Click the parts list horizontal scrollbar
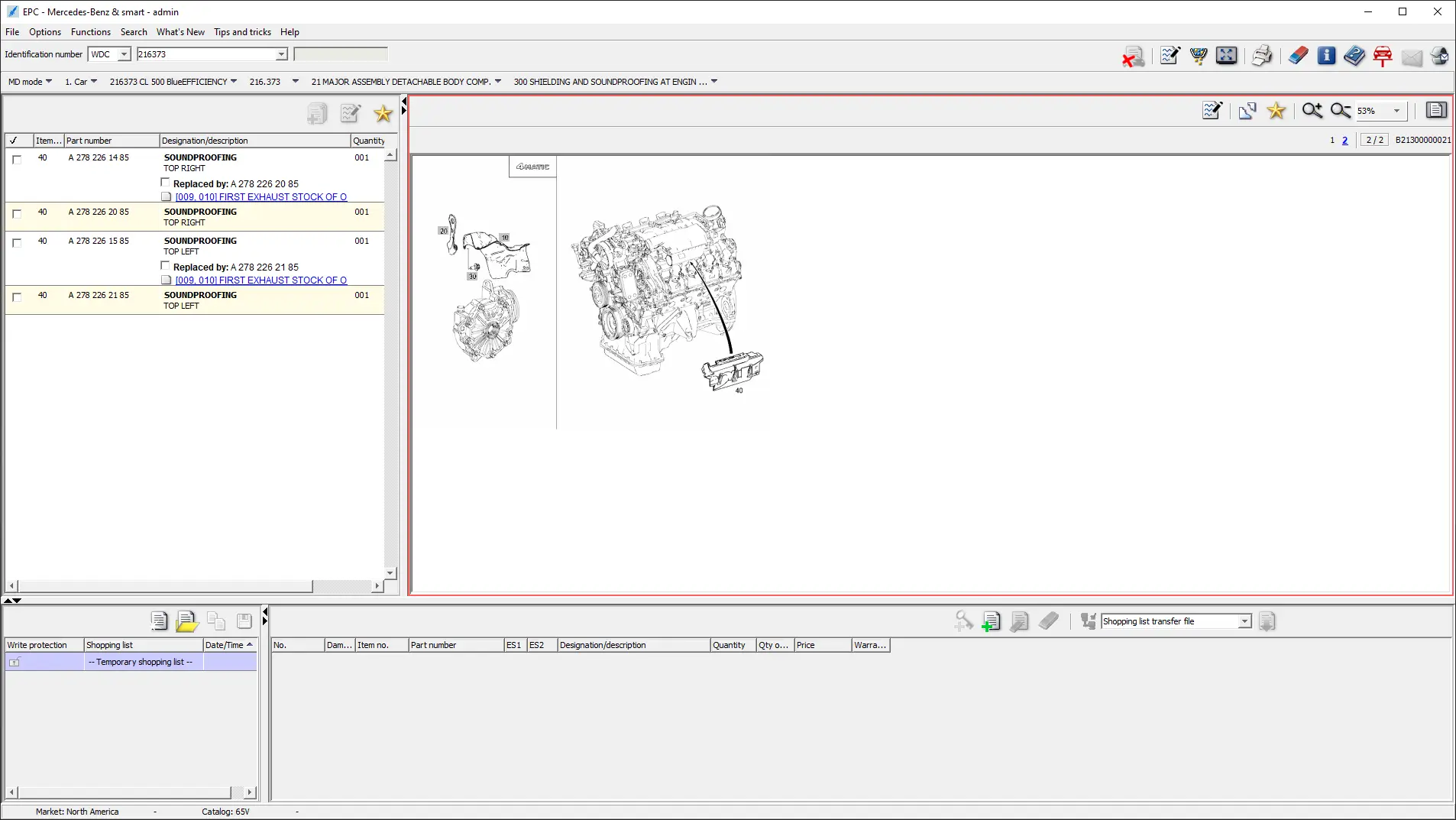This screenshot has width=1456, height=820. [164, 586]
